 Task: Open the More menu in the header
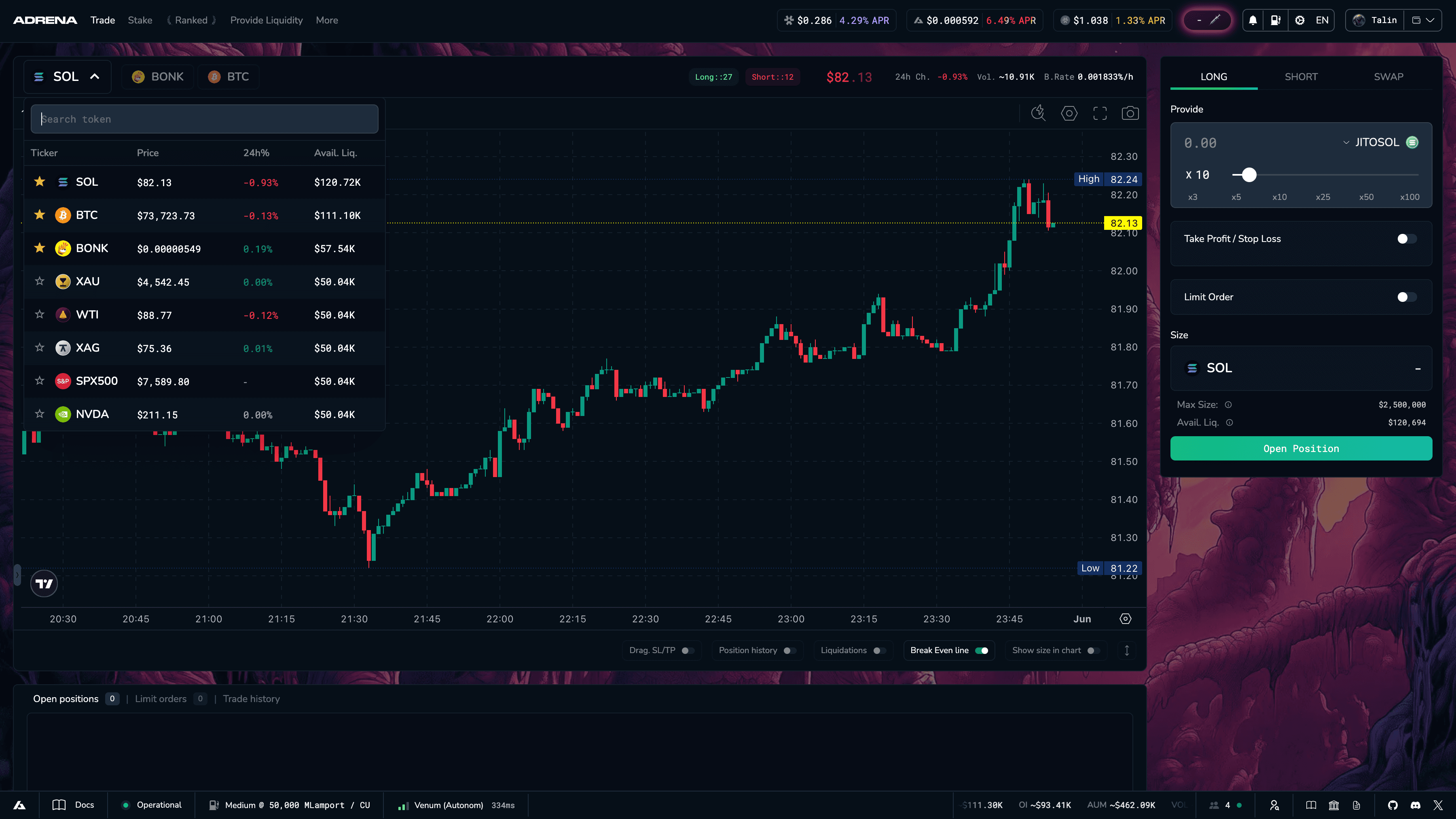coord(327,20)
